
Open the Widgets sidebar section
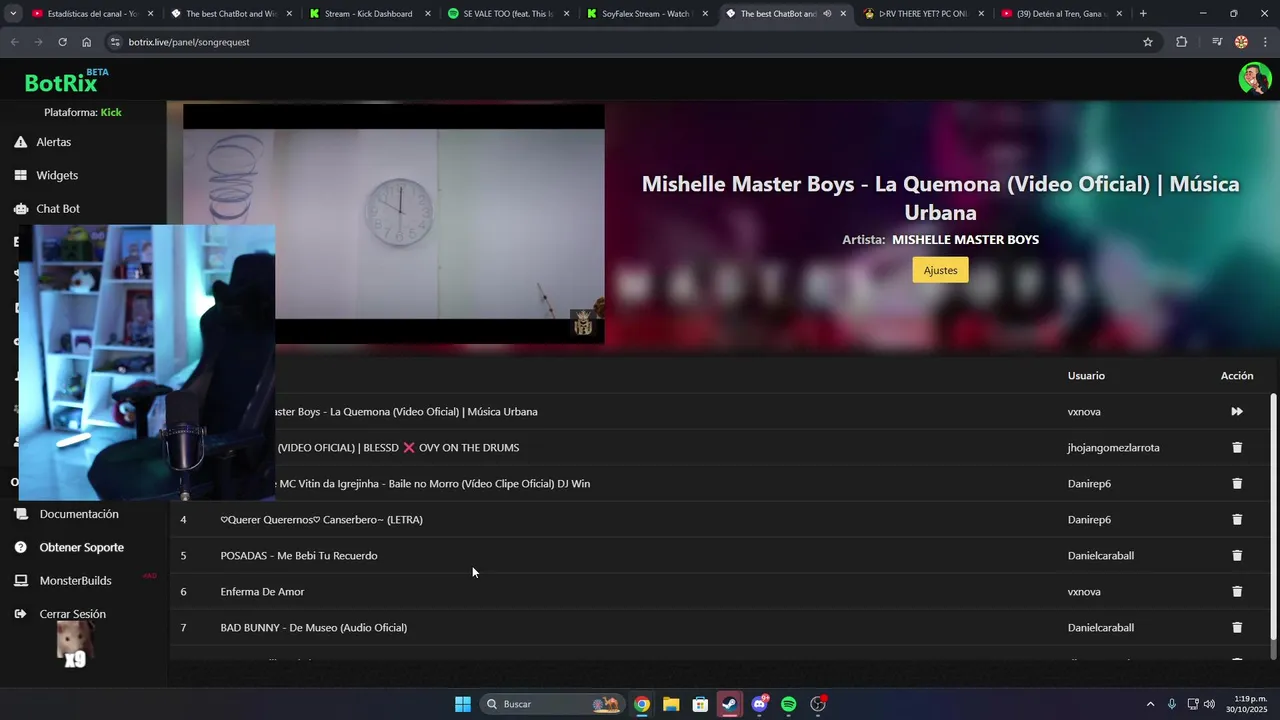pos(57,175)
